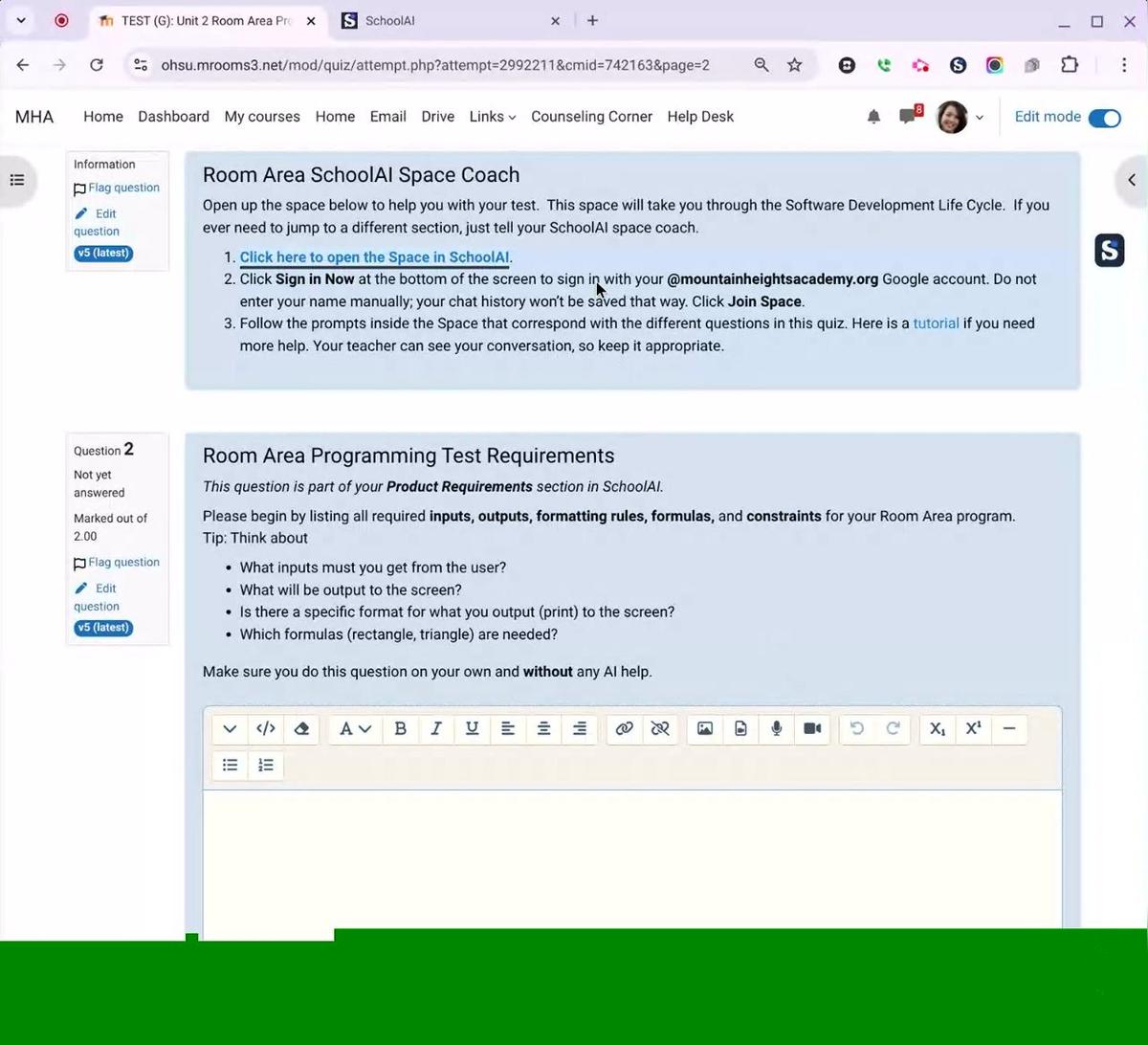This screenshot has width=1148, height=1045.
Task: Create a bulleted unordered list
Action: (x=230, y=765)
